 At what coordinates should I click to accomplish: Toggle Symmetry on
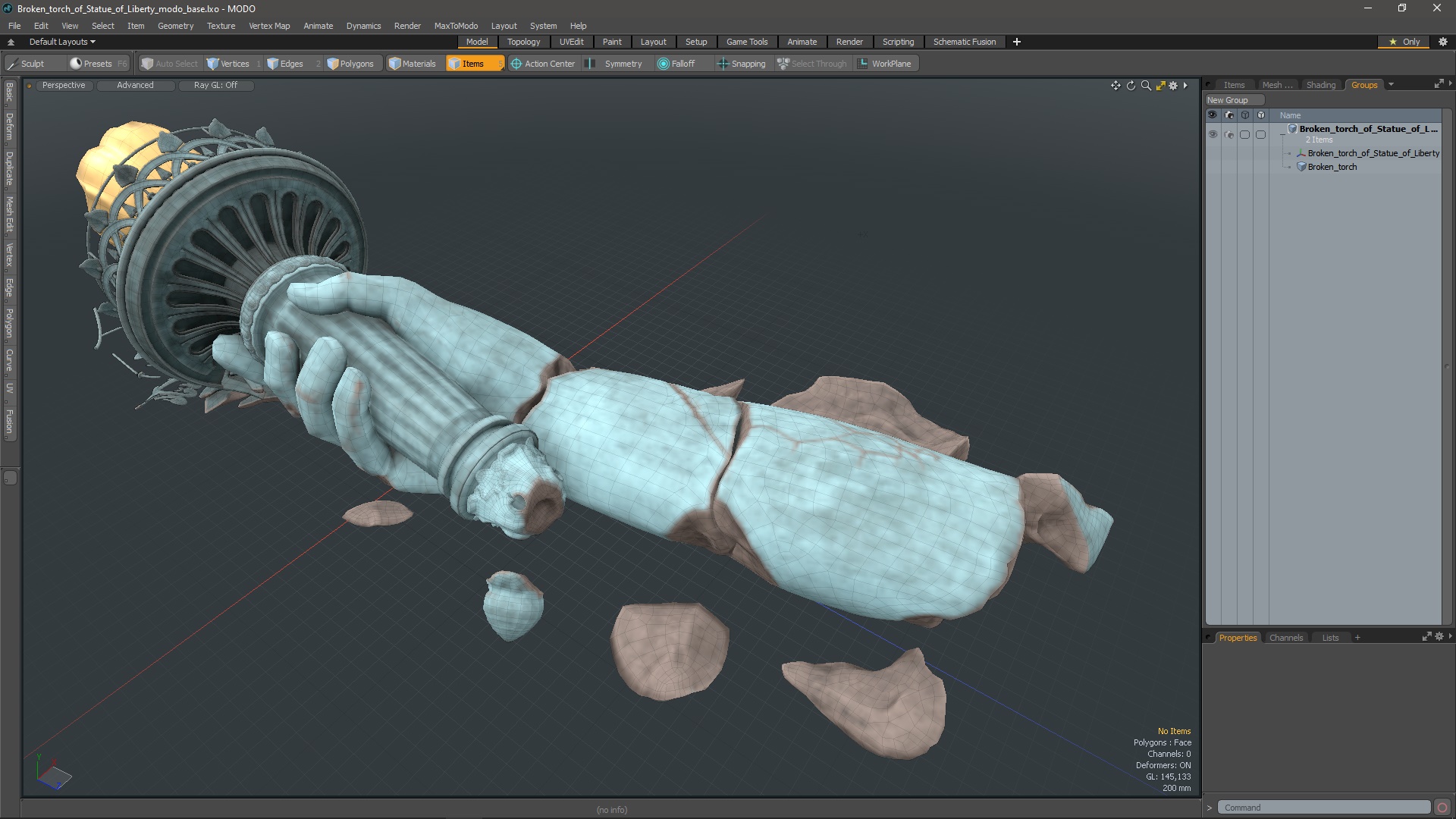[616, 64]
